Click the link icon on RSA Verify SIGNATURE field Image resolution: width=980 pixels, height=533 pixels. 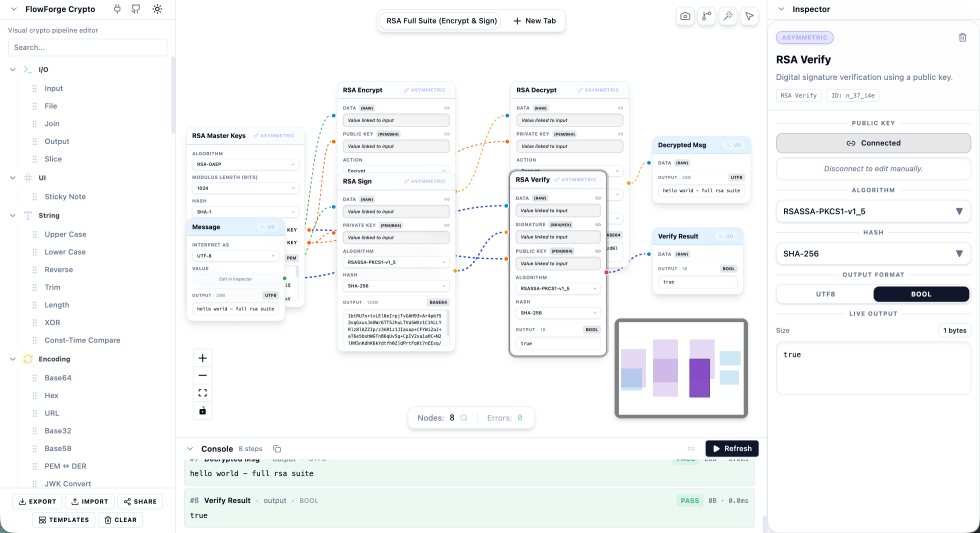(x=598, y=224)
